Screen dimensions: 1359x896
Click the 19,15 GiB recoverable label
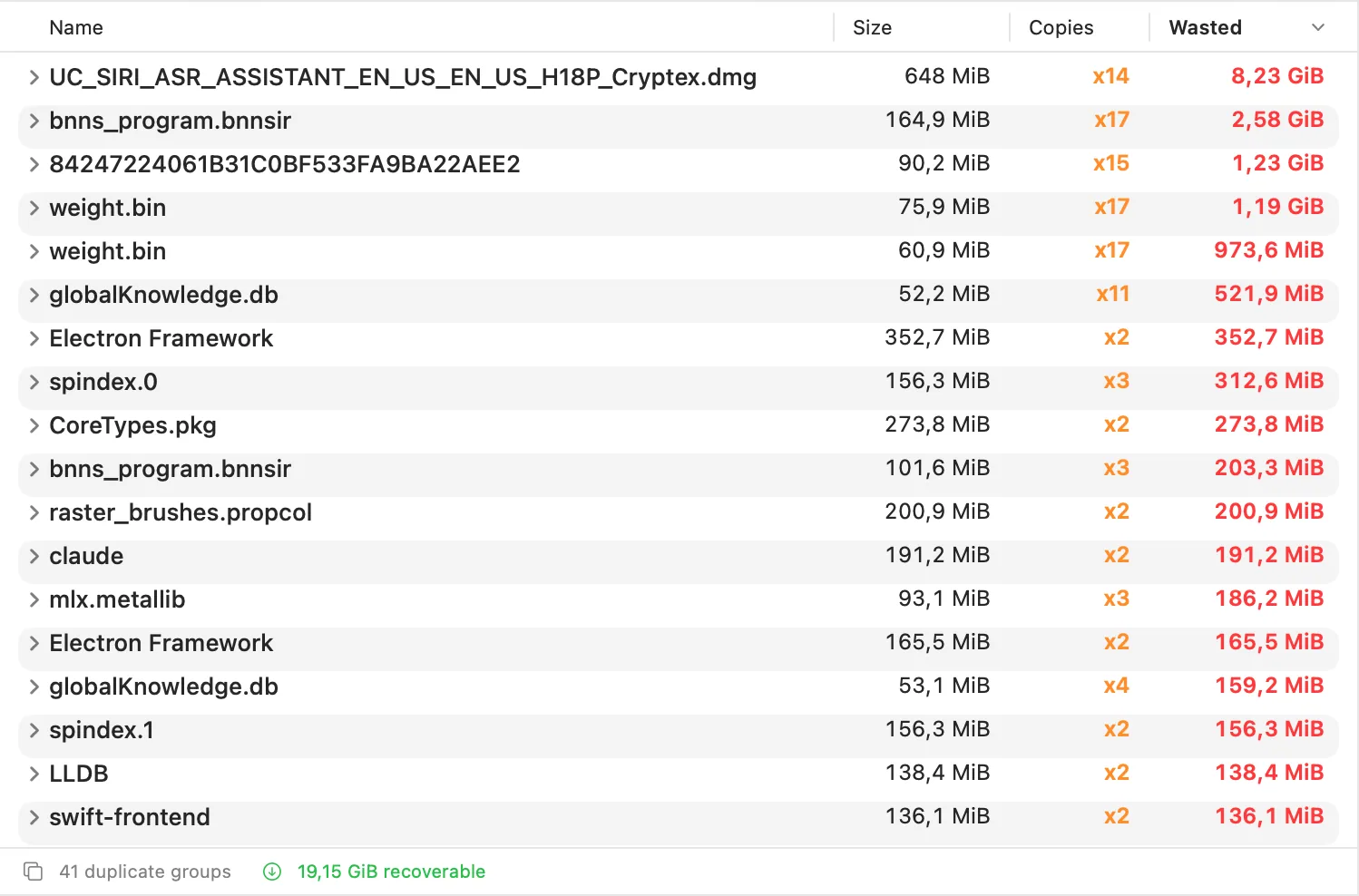click(391, 872)
